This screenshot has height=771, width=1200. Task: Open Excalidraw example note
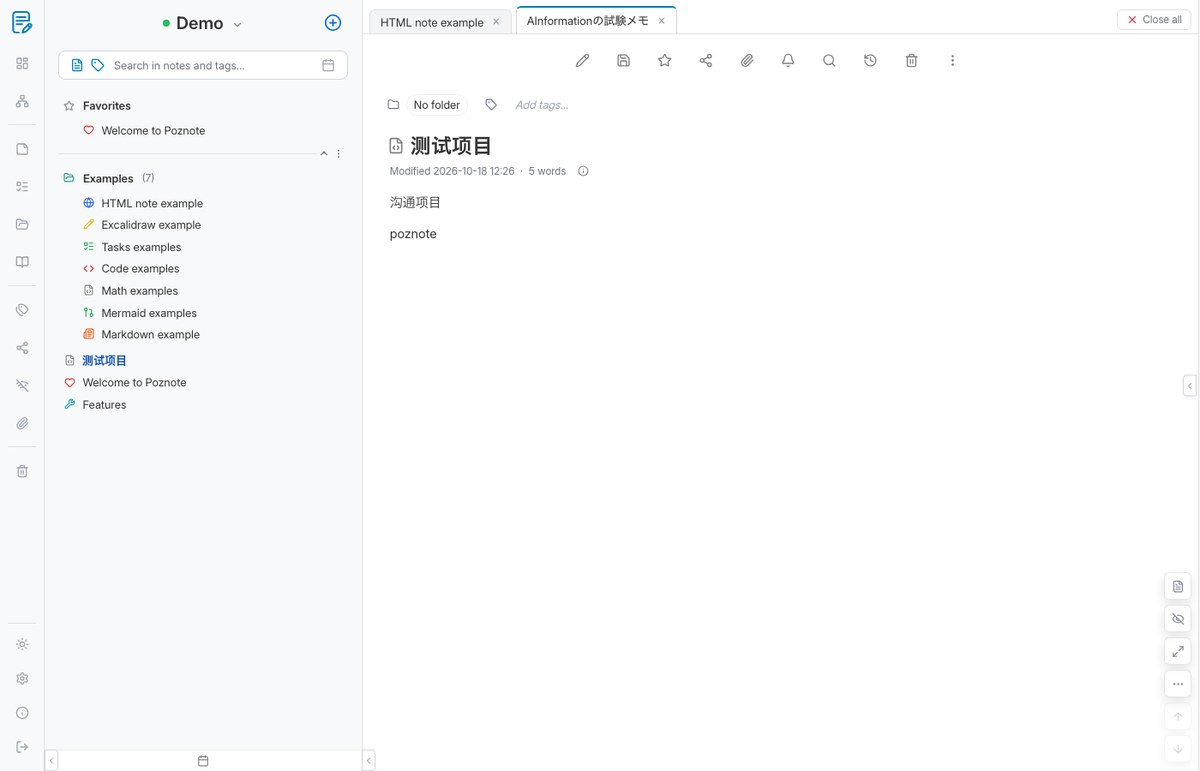pos(151,225)
